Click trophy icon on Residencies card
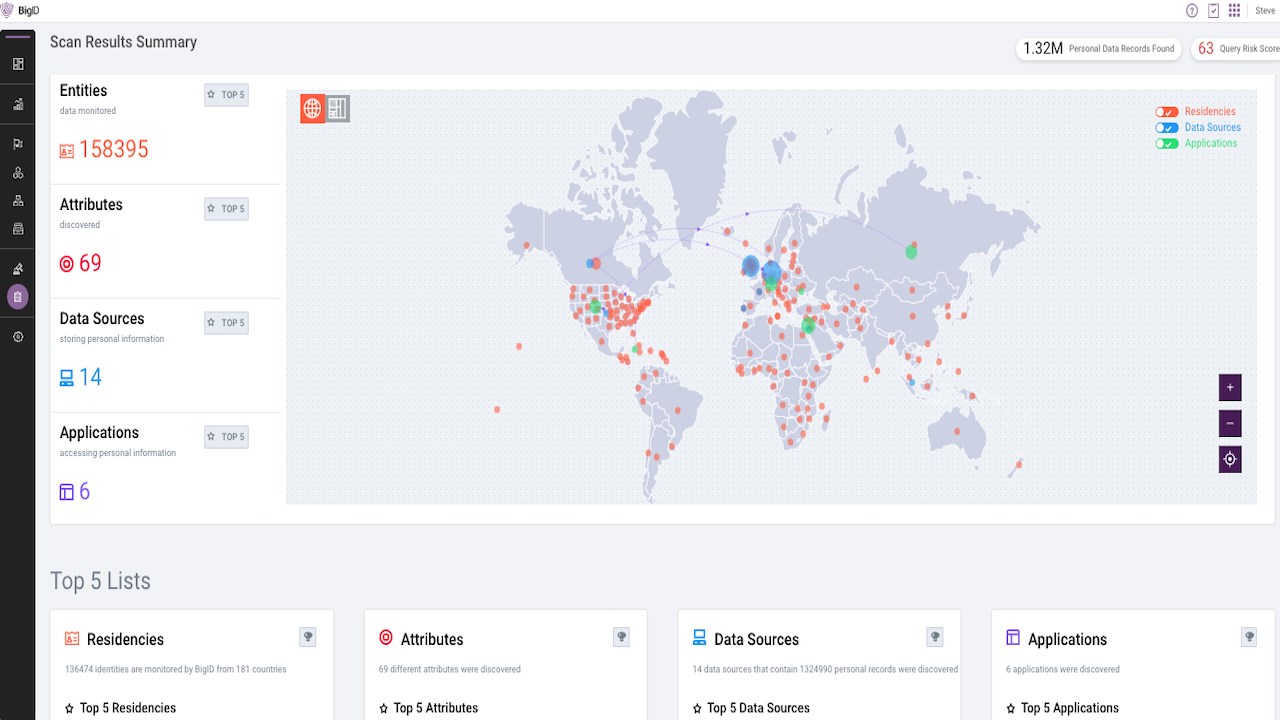 click(x=308, y=637)
